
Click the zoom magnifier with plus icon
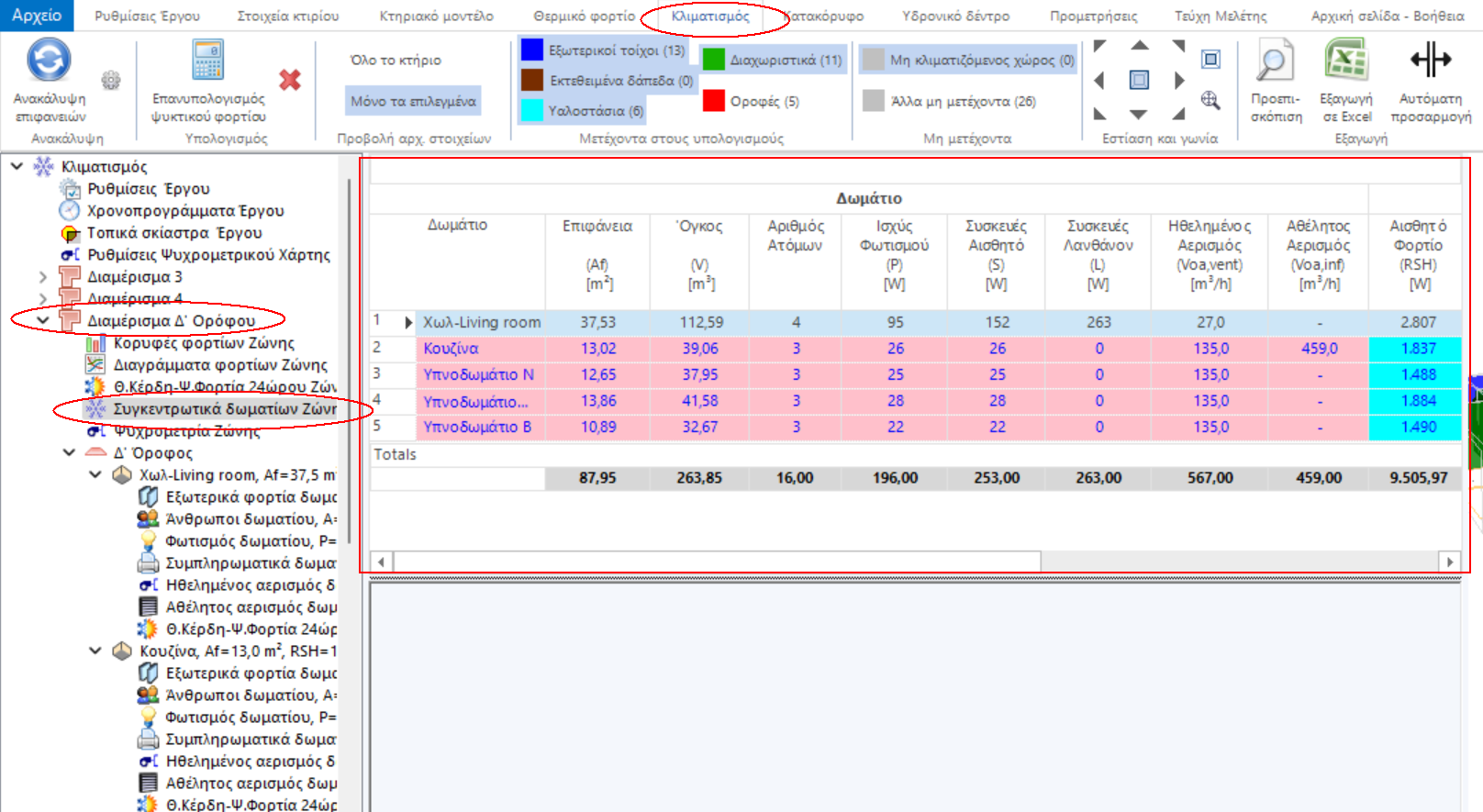pos(1210,100)
